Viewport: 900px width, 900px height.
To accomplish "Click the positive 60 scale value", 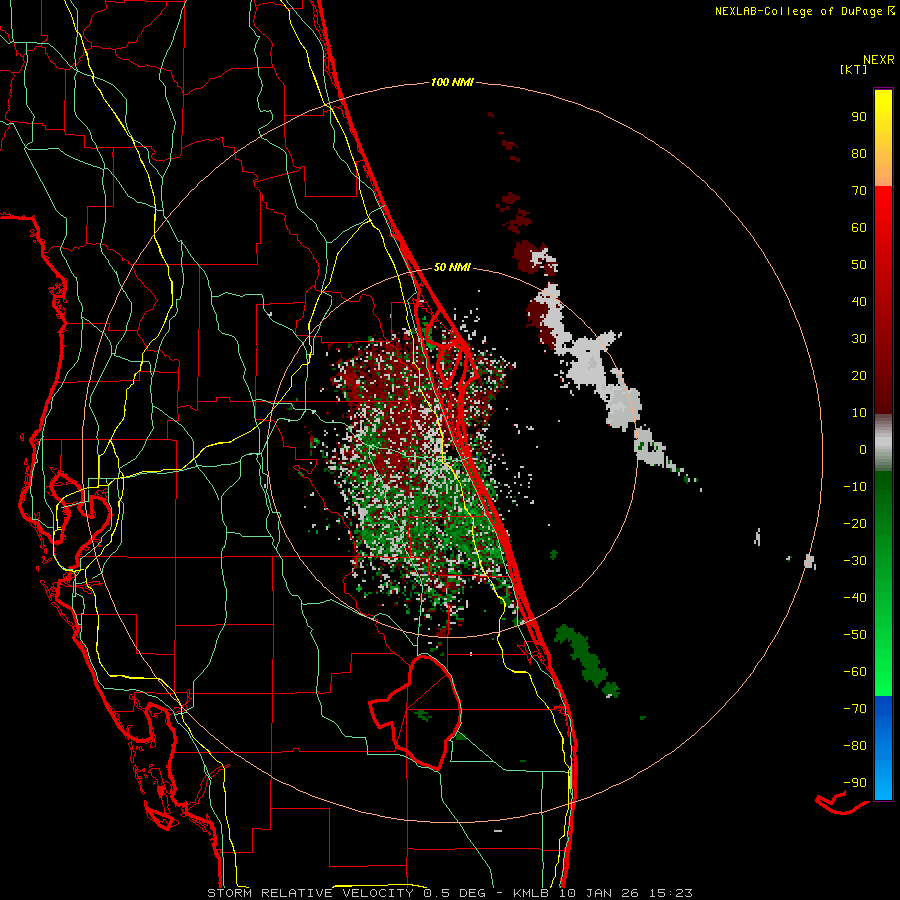I will [x=859, y=228].
